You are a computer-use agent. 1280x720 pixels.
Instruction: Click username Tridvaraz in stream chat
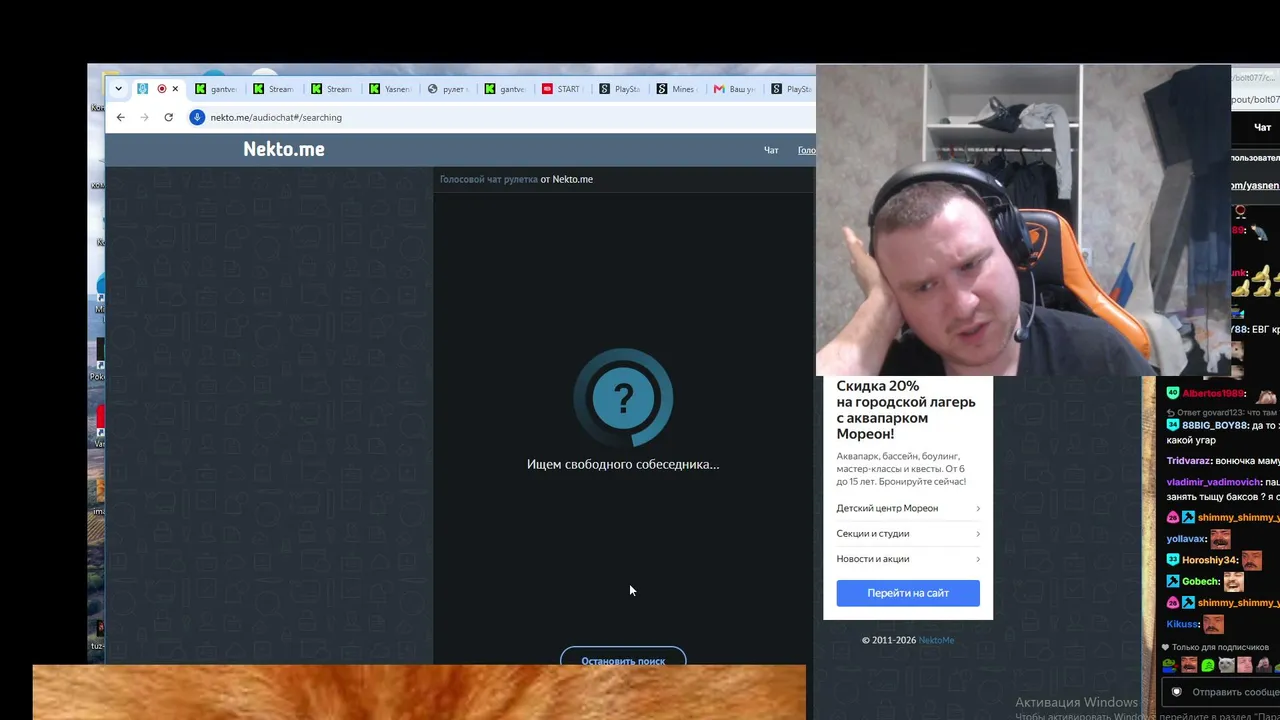pyautogui.click(x=1189, y=461)
